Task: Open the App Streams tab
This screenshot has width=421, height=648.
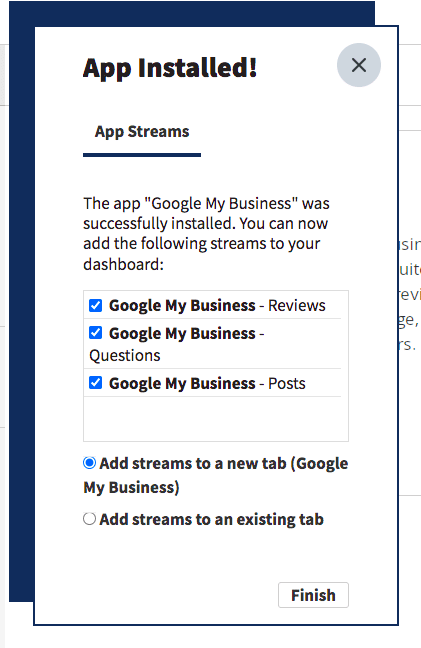Action: coord(142,131)
